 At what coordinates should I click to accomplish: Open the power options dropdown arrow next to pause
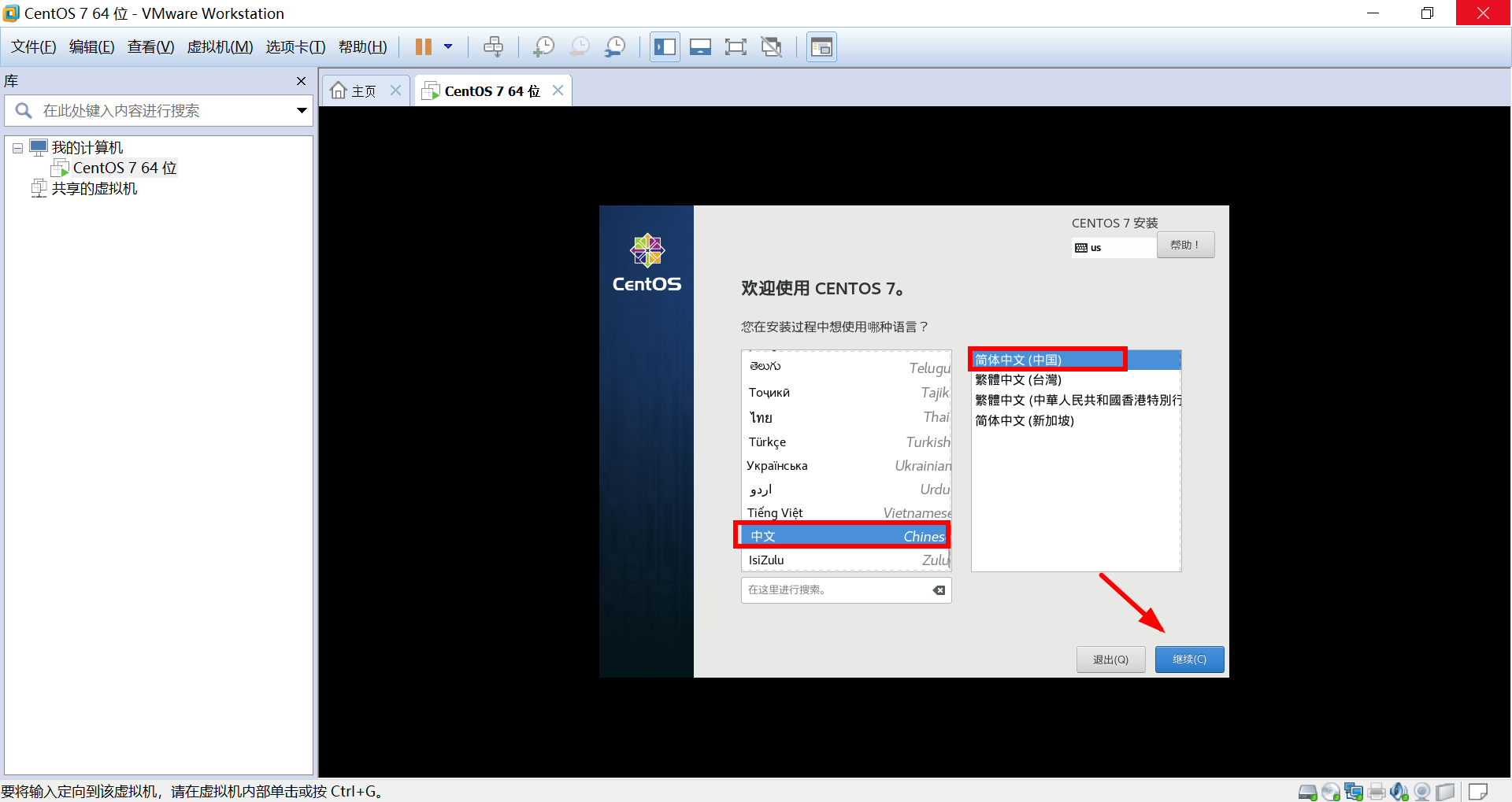coord(448,47)
